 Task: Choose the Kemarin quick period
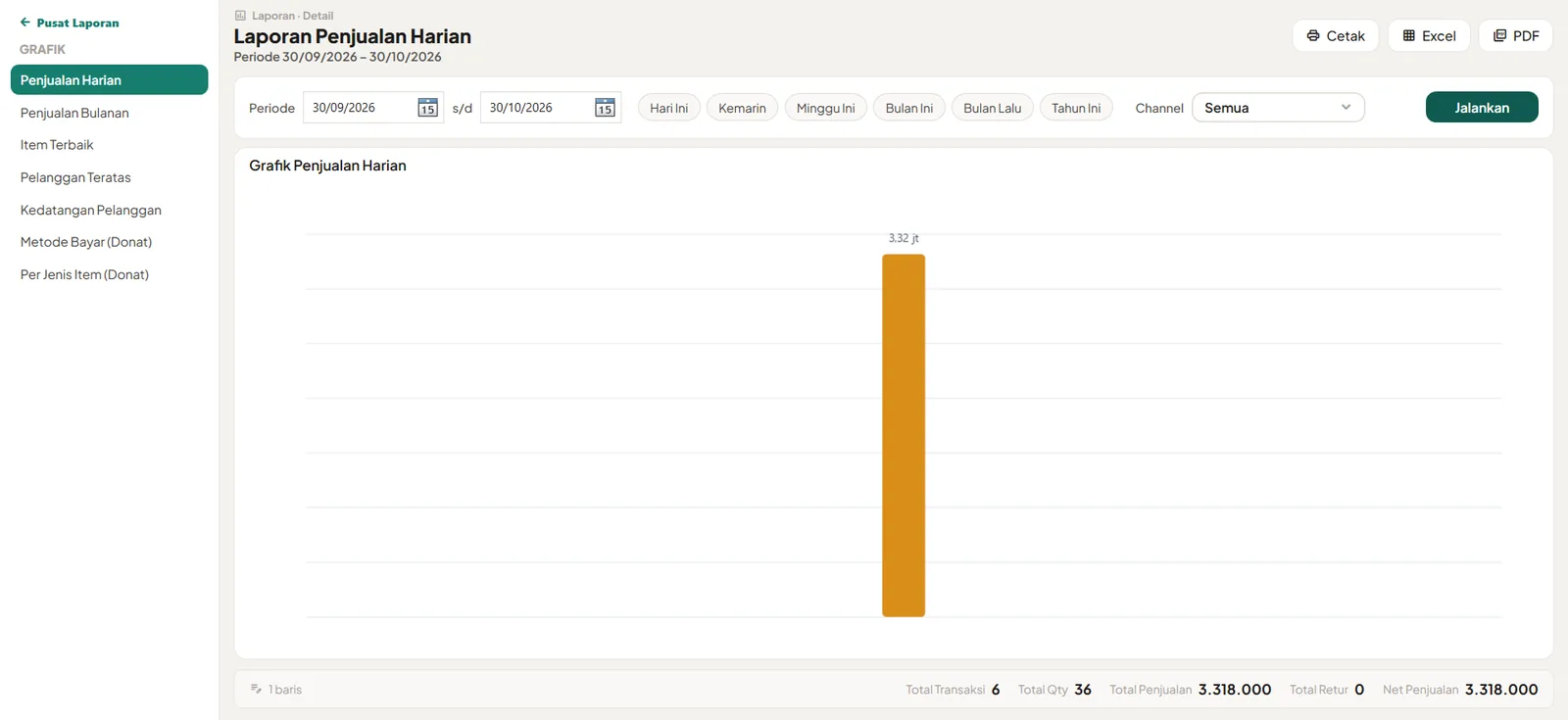[x=742, y=108]
